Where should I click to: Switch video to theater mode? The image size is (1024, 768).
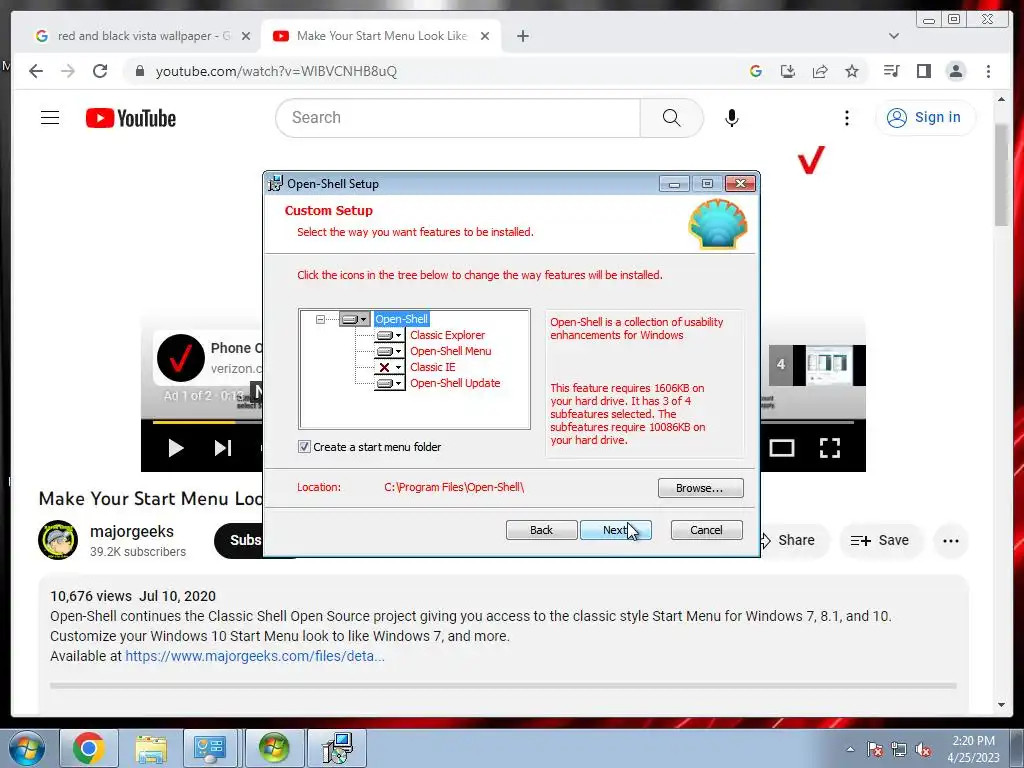point(782,448)
